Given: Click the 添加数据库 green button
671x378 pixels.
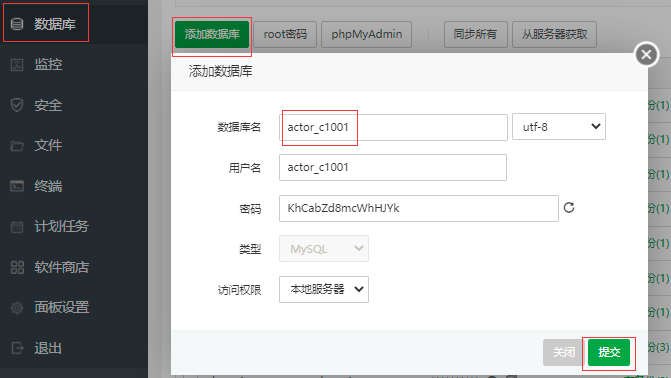Looking at the screenshot, I should click(212, 34).
